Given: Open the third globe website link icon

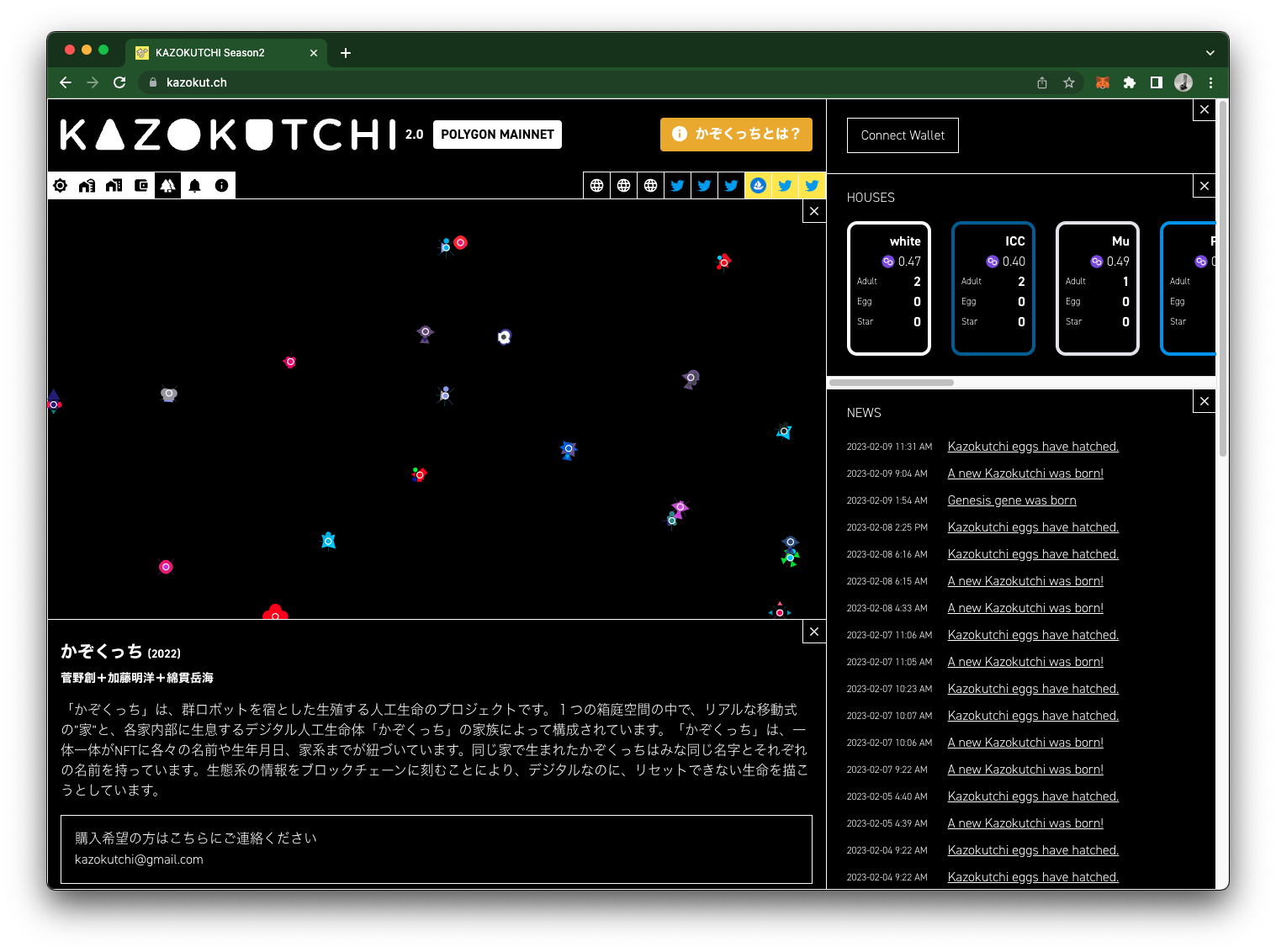Looking at the screenshot, I should pos(650,186).
